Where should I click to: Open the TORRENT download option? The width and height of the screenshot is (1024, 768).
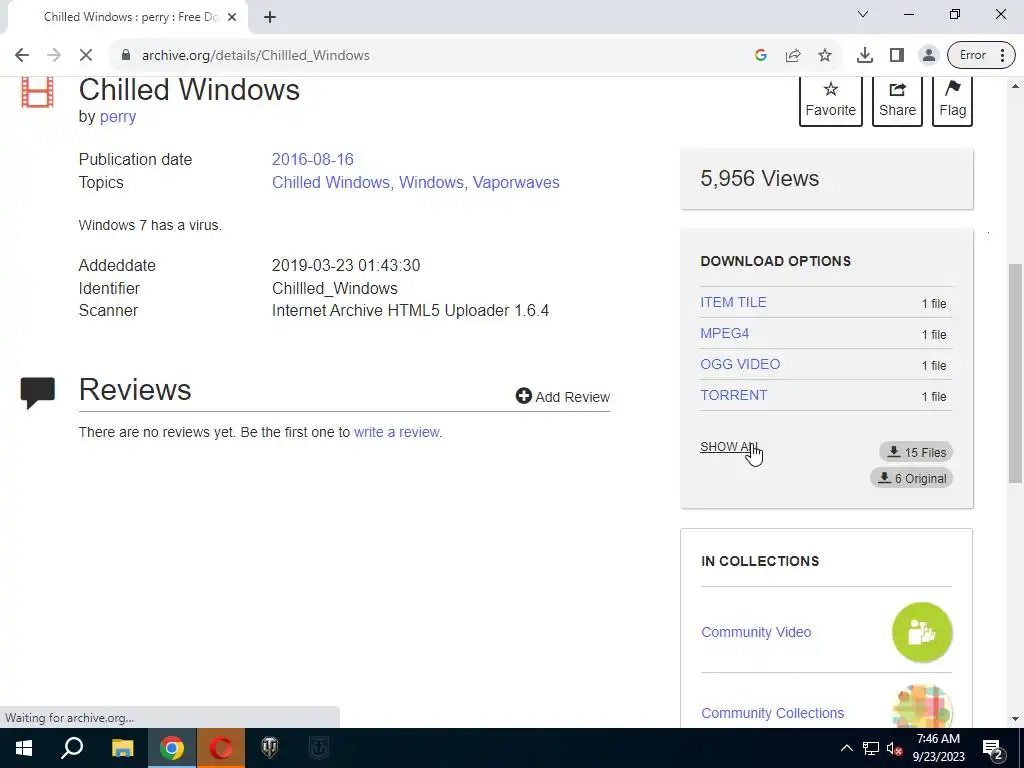pyautogui.click(x=734, y=395)
